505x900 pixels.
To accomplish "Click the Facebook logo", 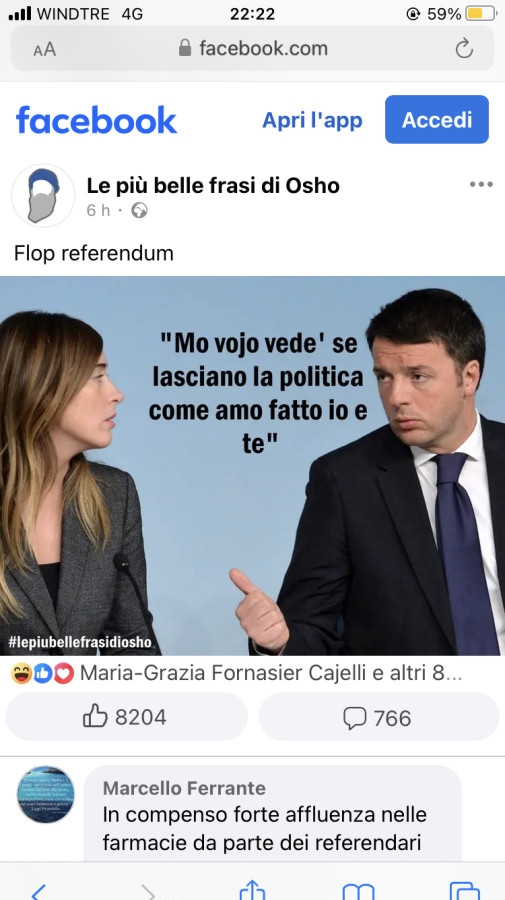I will (x=96, y=119).
